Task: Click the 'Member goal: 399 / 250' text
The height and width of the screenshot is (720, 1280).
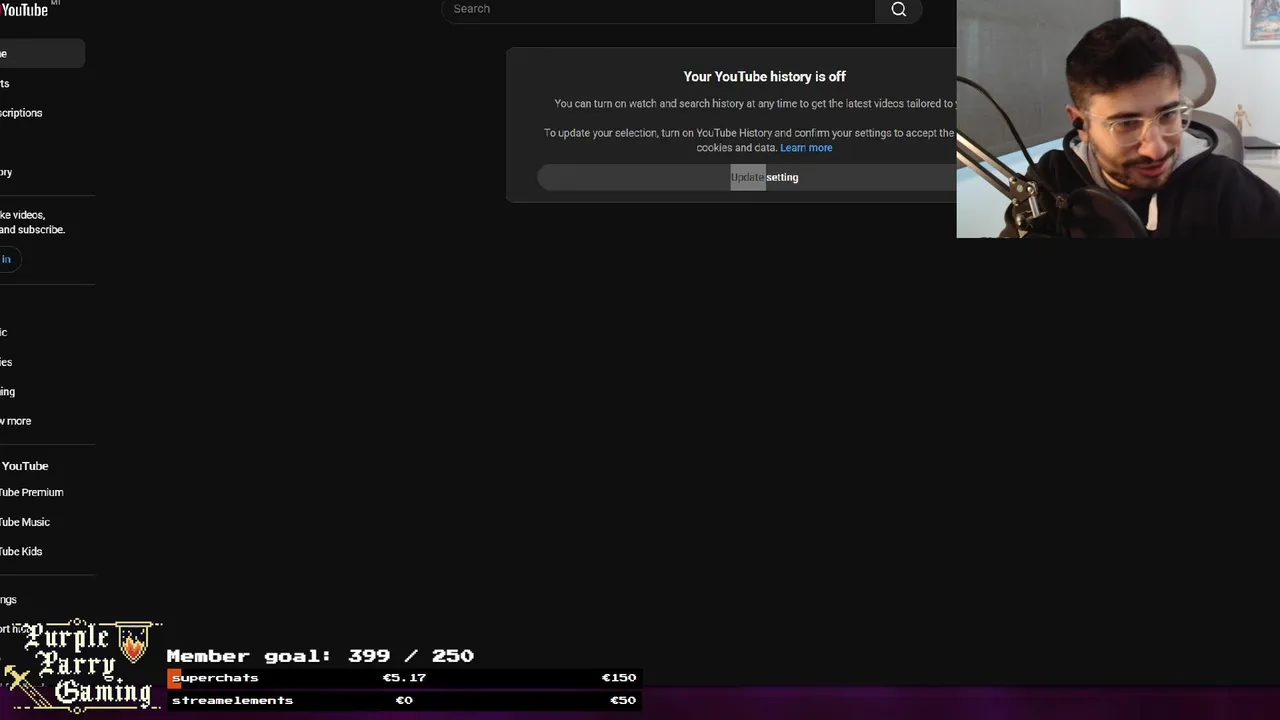Action: (320, 656)
